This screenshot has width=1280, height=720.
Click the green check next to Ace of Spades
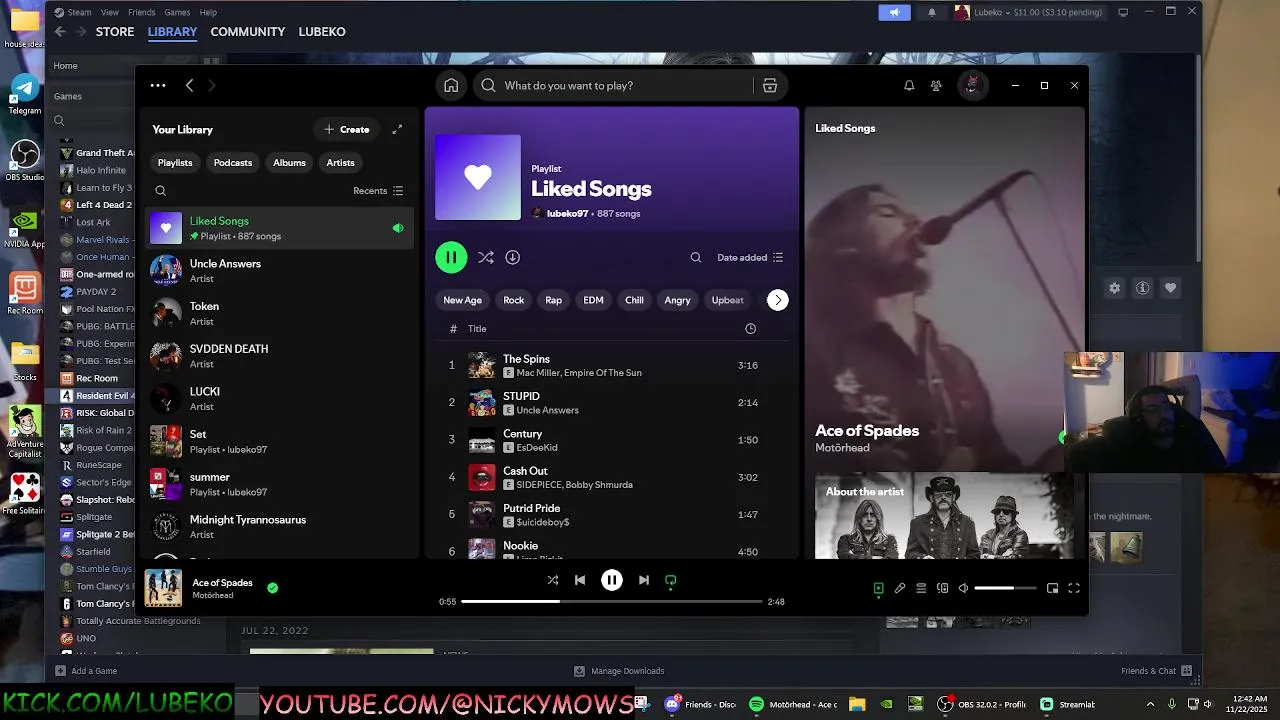pyautogui.click(x=272, y=588)
